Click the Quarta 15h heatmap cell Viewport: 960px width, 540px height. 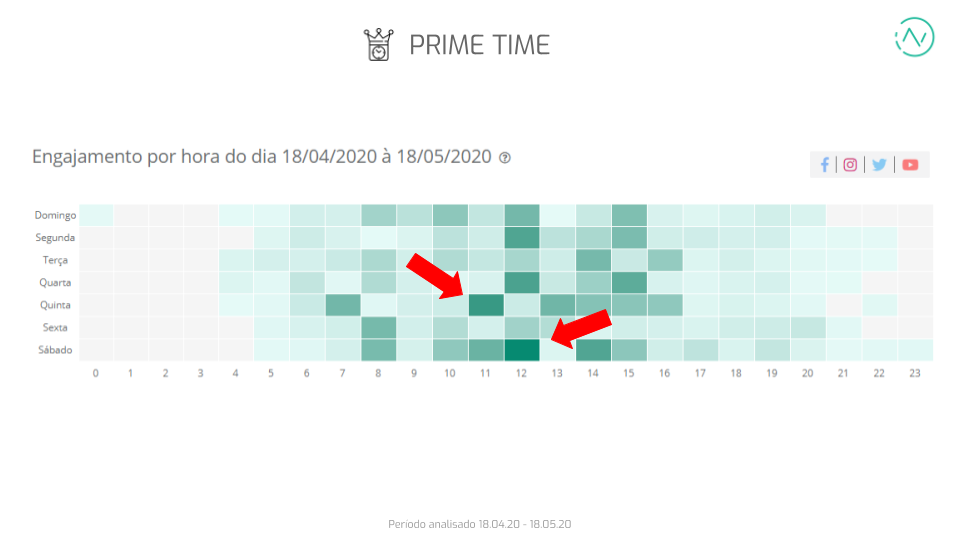click(x=629, y=282)
